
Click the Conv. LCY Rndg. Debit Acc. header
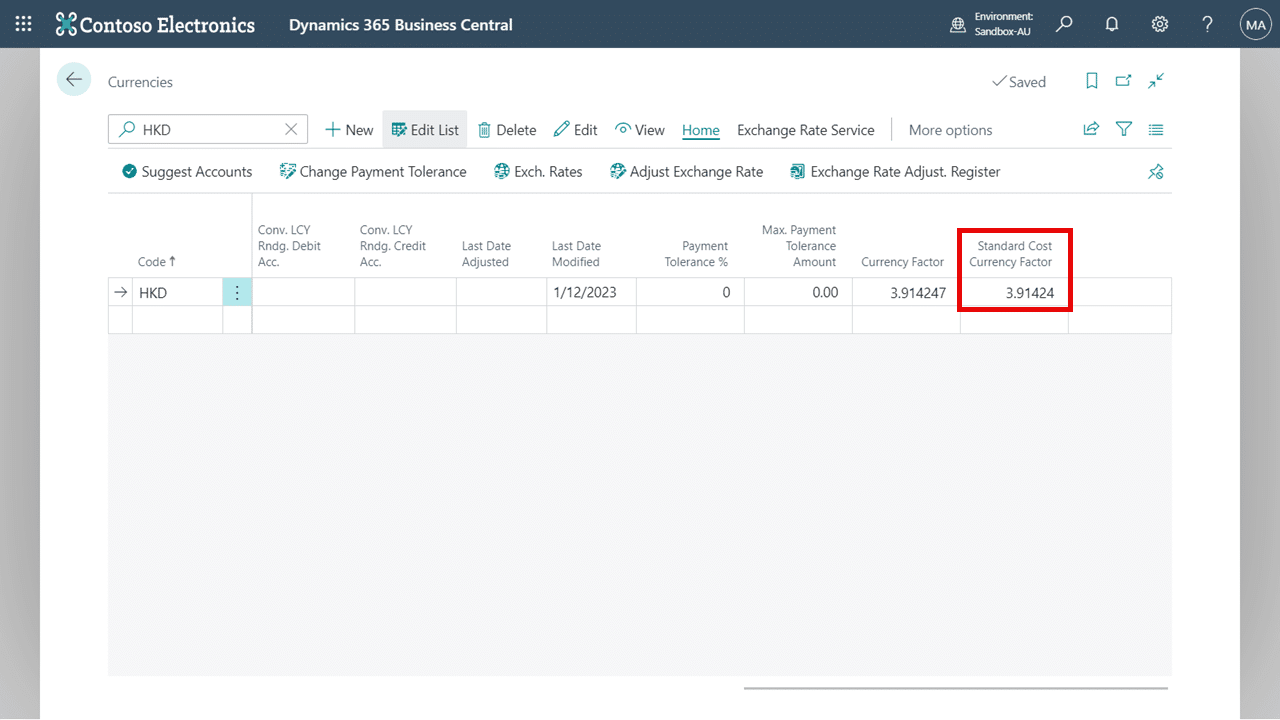(x=290, y=246)
